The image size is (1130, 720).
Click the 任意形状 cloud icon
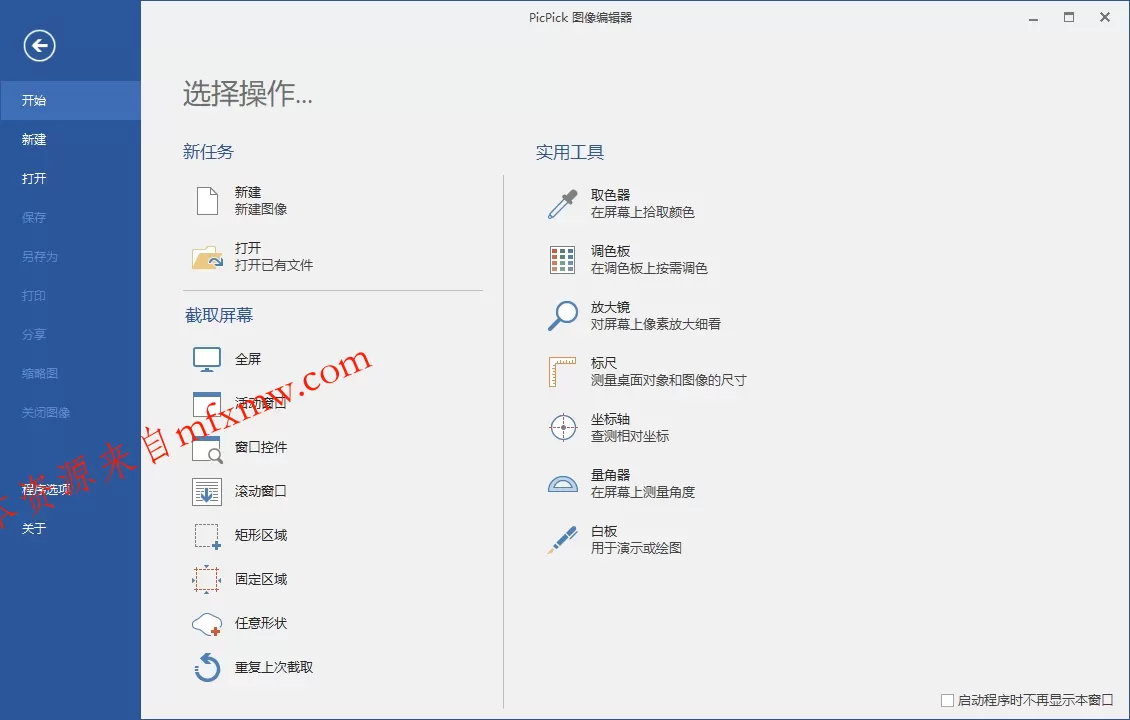[207, 623]
